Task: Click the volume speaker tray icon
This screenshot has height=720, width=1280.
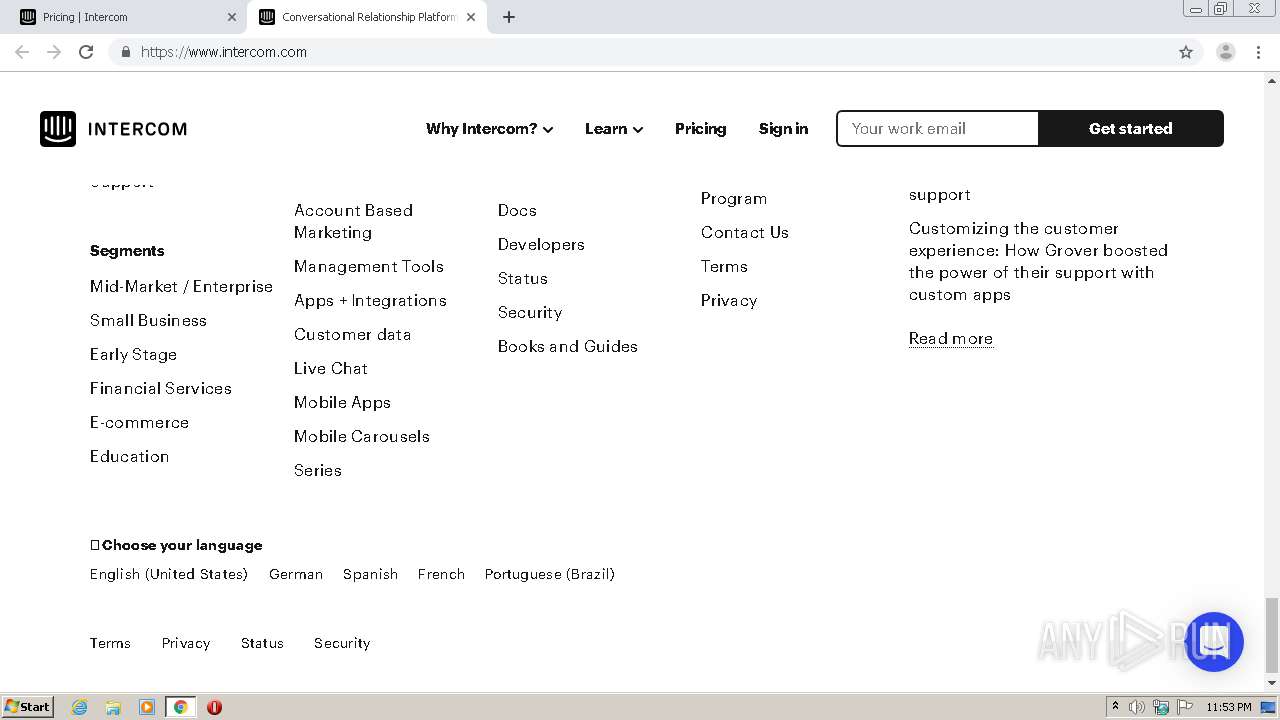Action: pyautogui.click(x=1137, y=707)
